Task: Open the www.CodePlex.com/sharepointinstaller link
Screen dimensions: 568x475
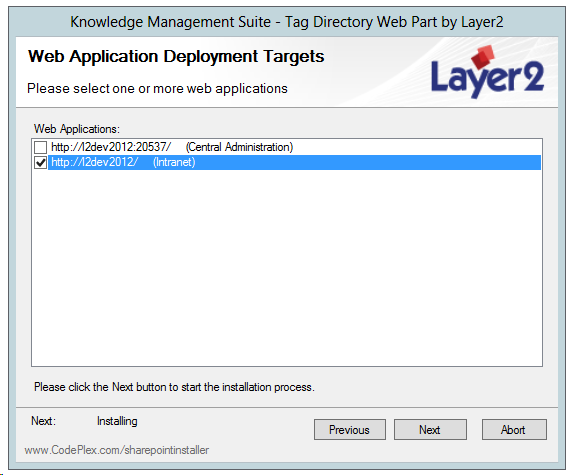Action: point(117,450)
